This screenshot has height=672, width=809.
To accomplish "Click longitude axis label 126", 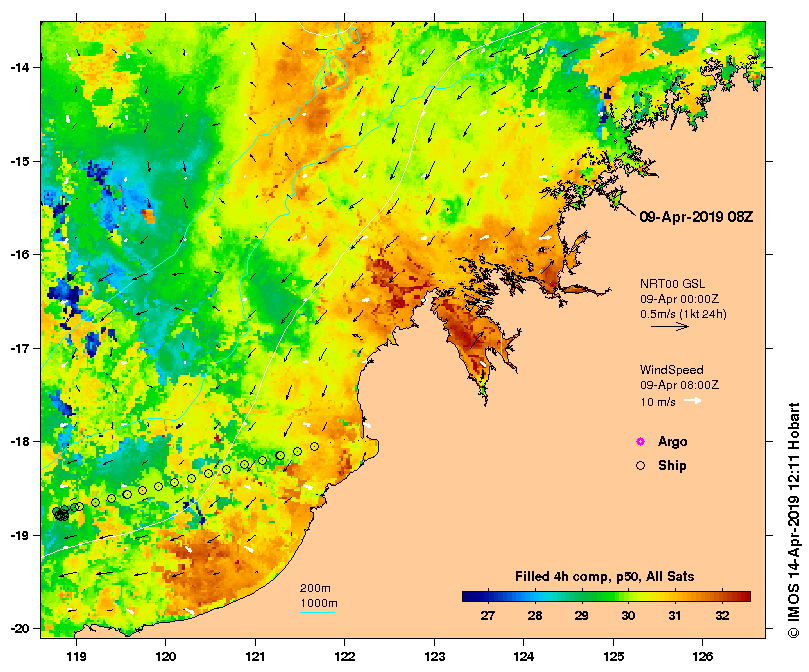I will tap(703, 657).
